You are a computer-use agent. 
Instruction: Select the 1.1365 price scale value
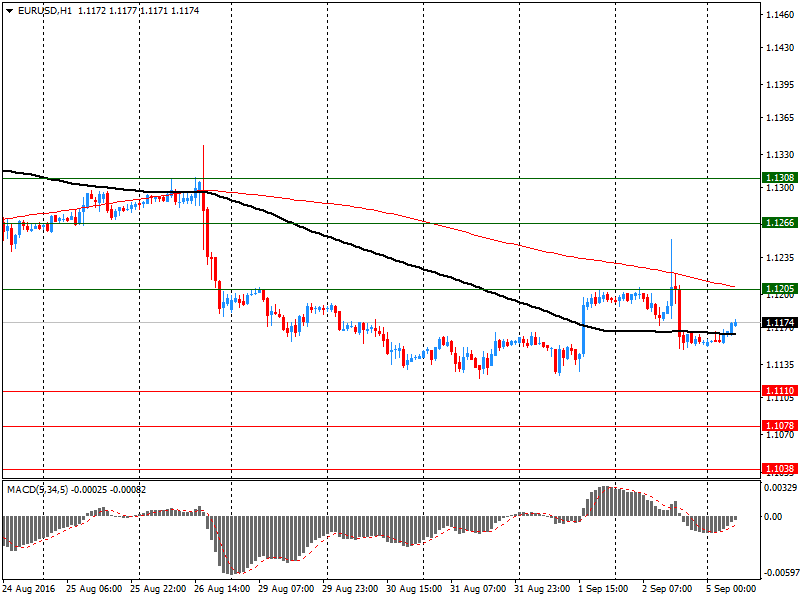(780, 118)
